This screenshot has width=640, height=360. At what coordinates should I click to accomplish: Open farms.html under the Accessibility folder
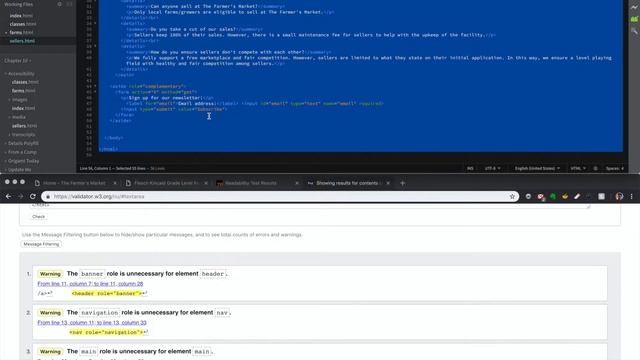click(23, 91)
